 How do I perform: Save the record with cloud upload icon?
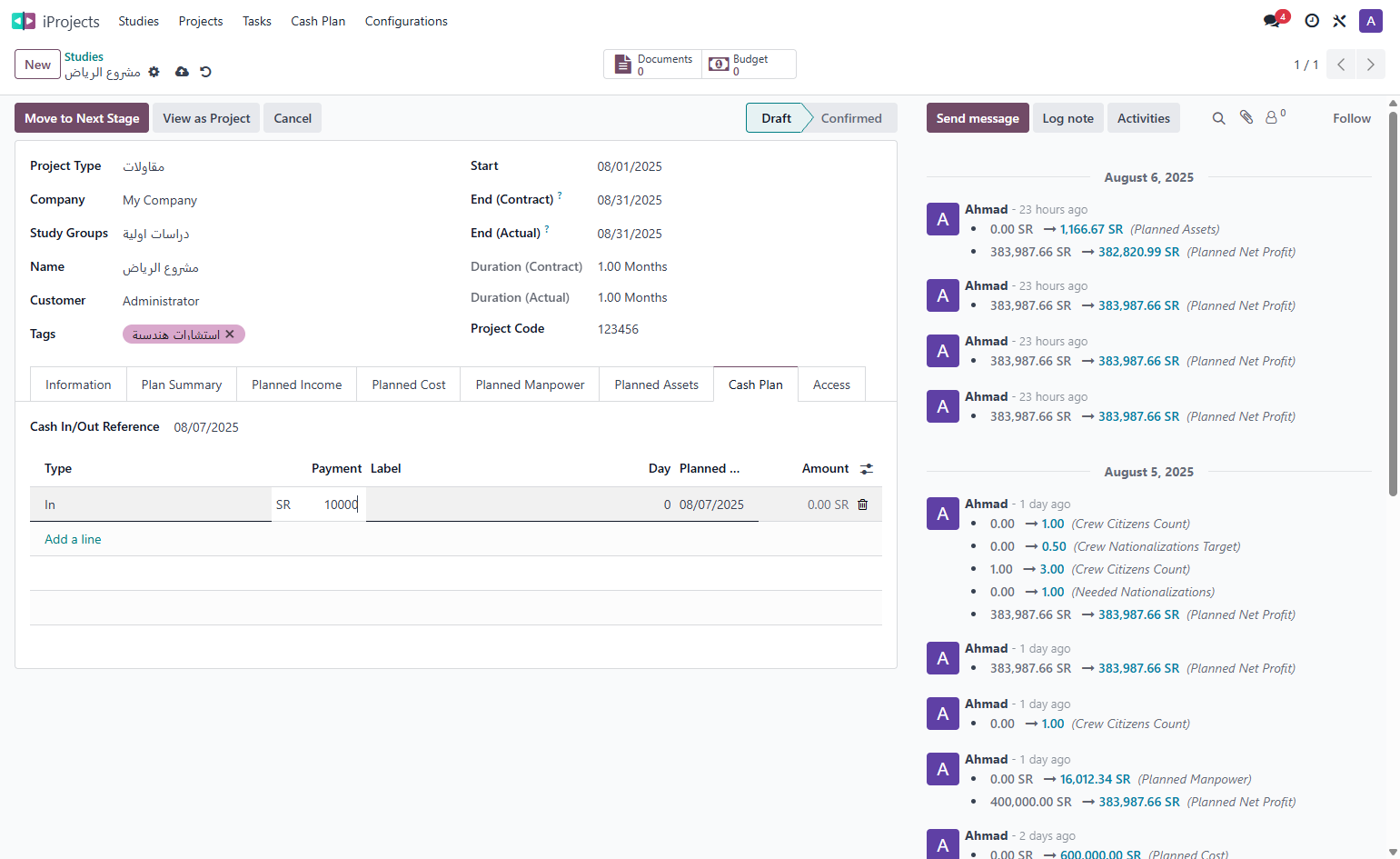click(182, 72)
